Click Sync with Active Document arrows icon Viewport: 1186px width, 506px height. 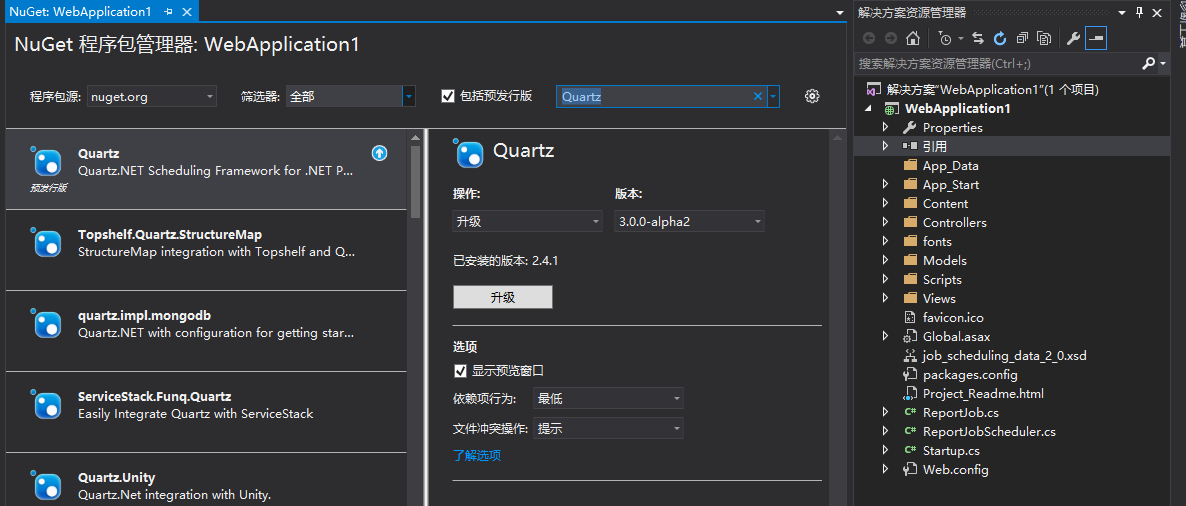tap(978, 39)
